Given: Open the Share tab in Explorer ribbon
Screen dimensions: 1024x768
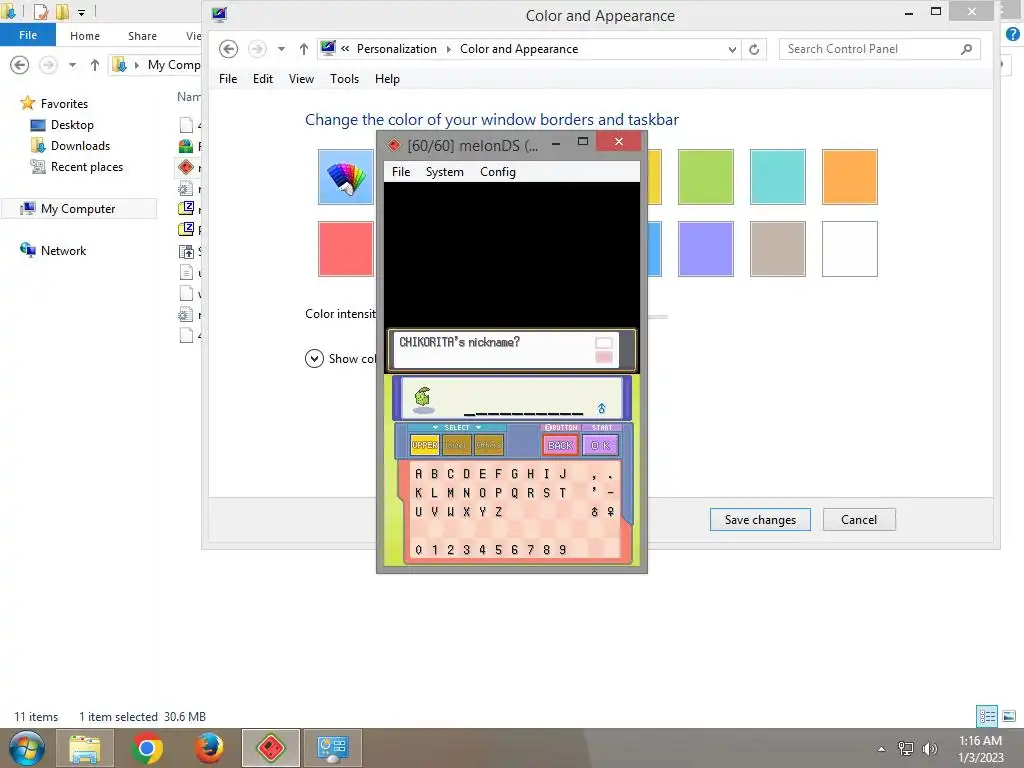Looking at the screenshot, I should (142, 36).
